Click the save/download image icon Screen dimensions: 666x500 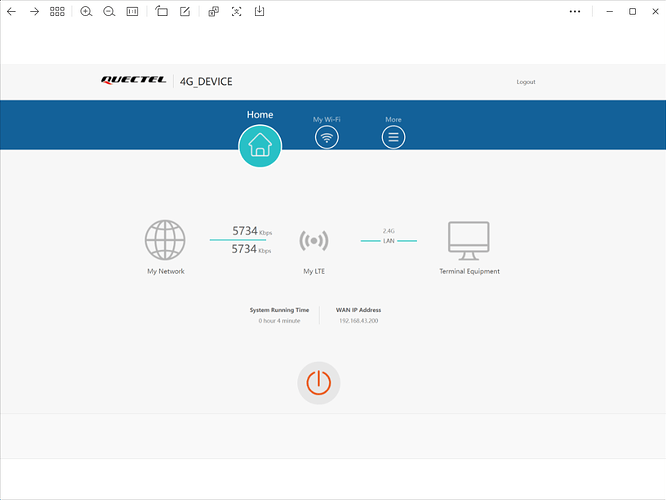[260, 11]
